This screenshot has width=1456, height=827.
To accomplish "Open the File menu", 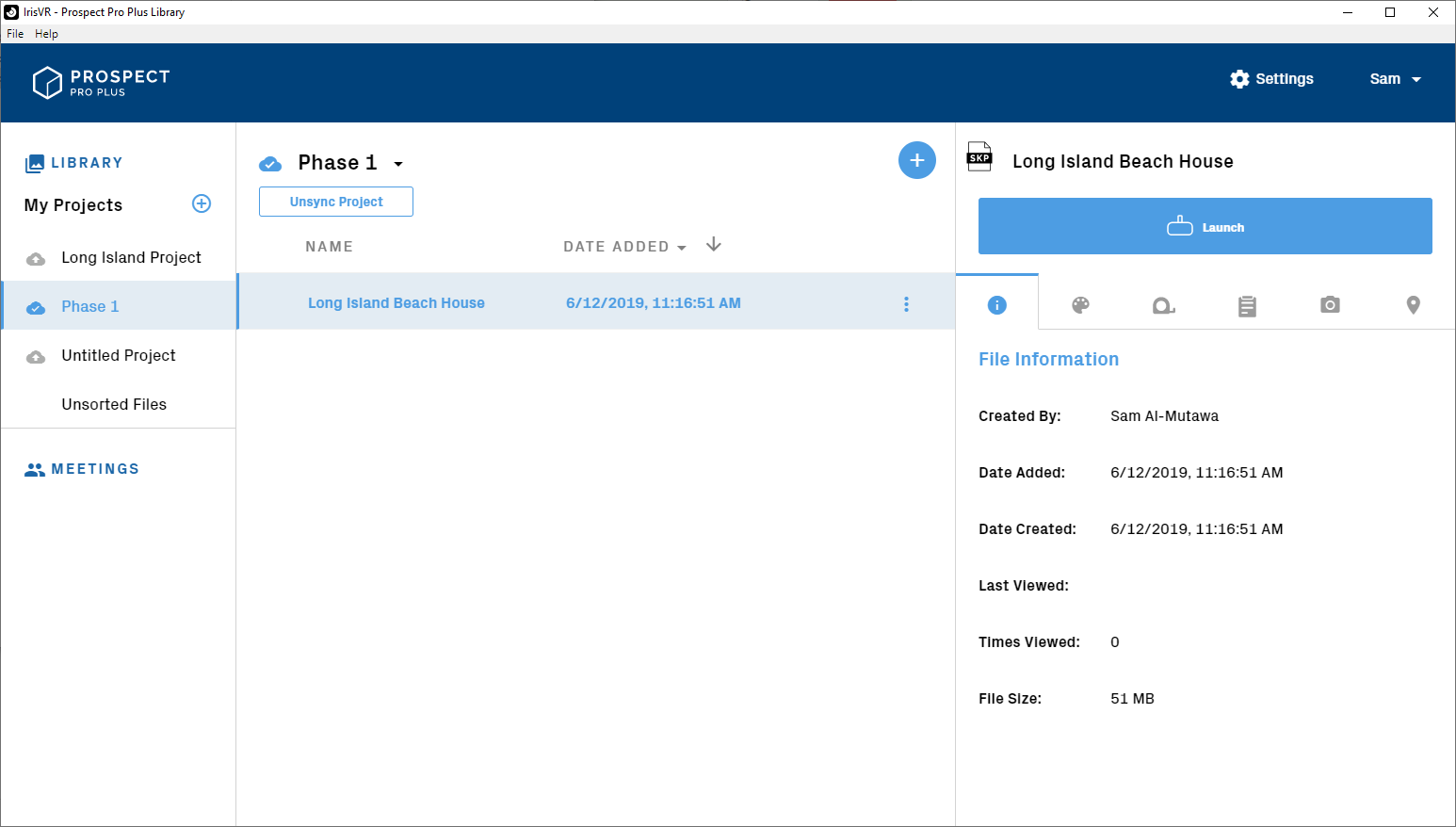I will 15,34.
